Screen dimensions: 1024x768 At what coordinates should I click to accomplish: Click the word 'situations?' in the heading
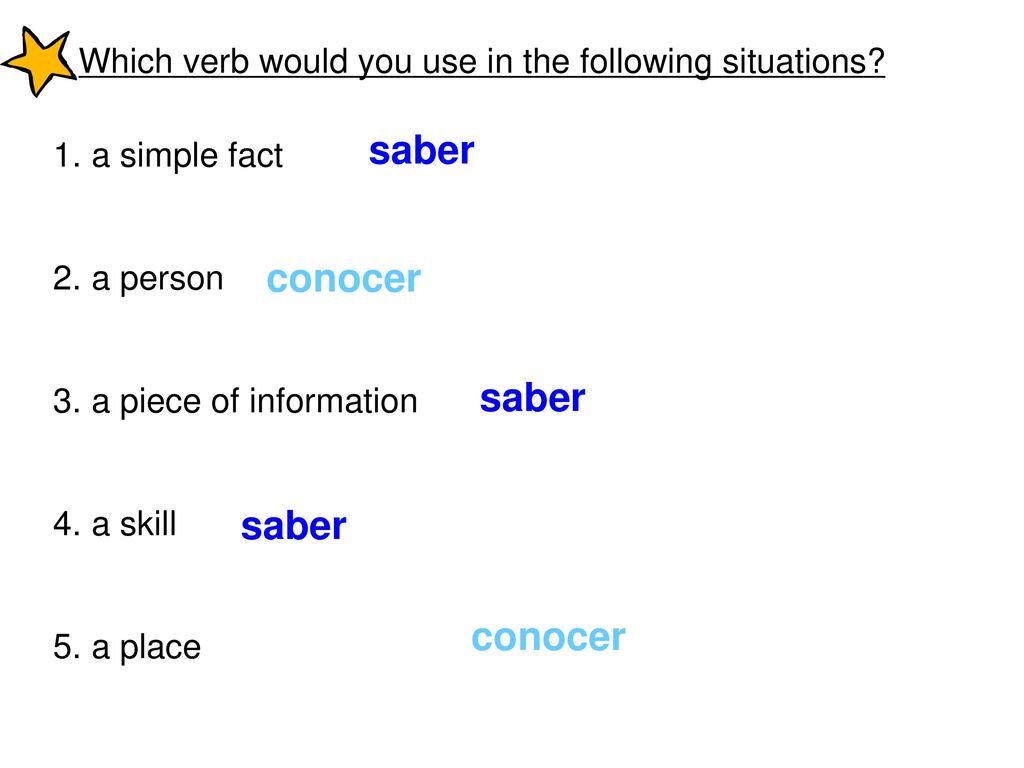click(803, 61)
